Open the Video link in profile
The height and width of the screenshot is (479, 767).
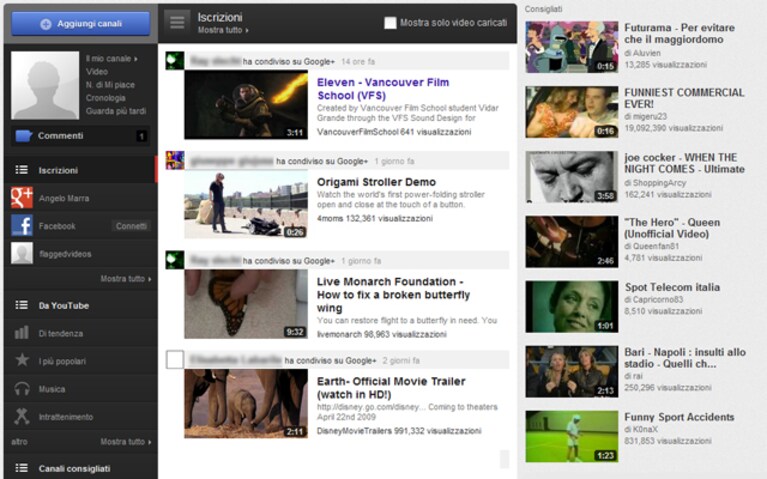click(97, 71)
